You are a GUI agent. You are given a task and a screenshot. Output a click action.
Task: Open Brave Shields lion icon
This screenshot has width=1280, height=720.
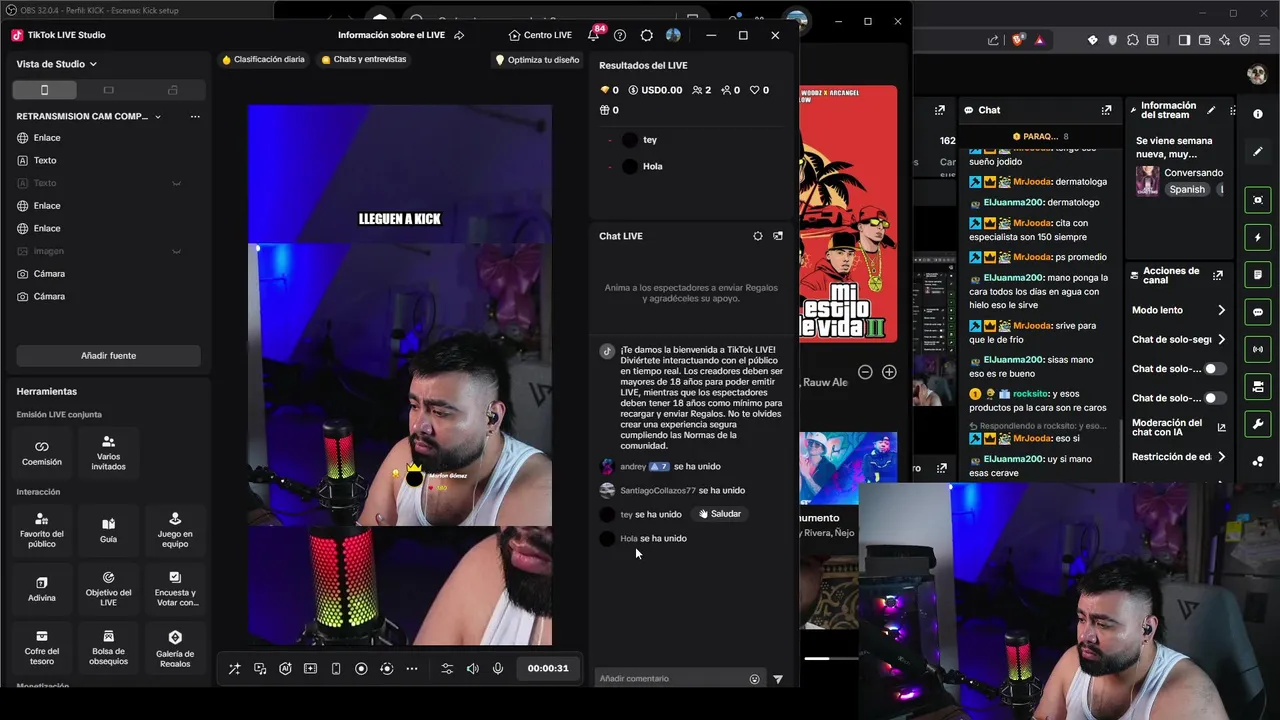(1019, 40)
